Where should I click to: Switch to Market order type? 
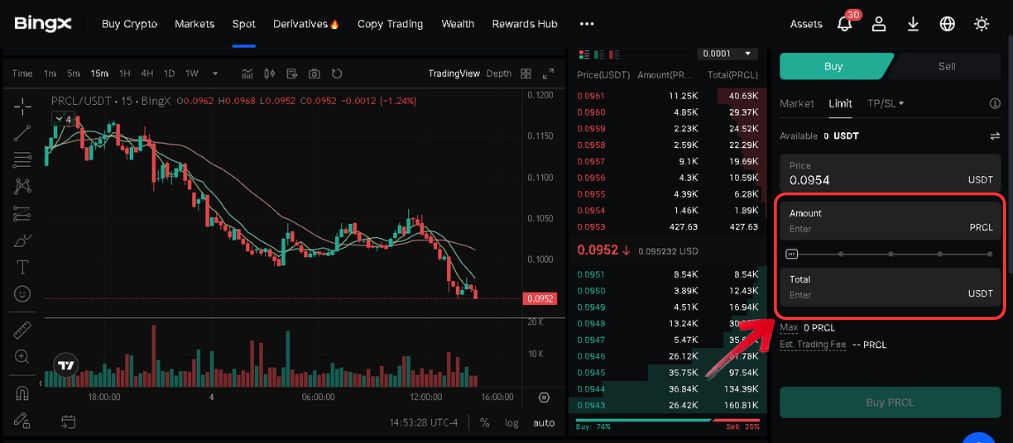pos(797,103)
